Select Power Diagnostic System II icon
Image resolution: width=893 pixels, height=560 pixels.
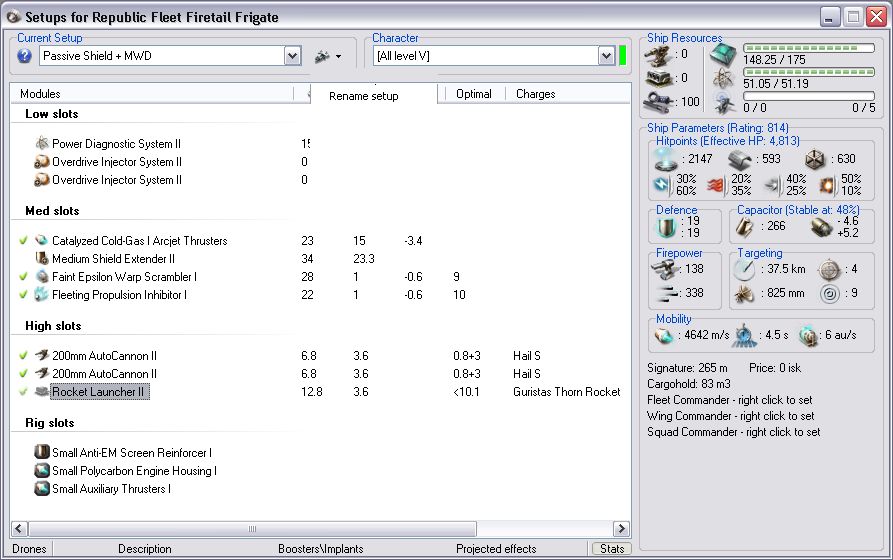coord(42,143)
